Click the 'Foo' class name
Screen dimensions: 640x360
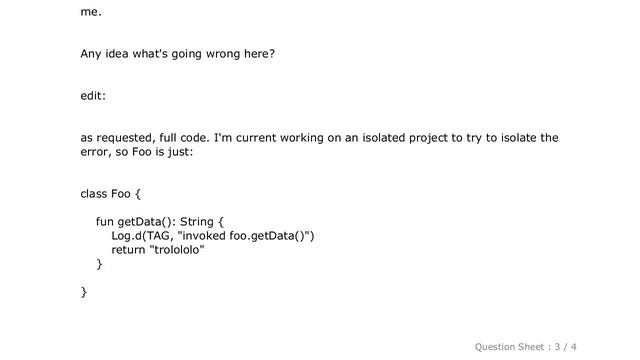pyautogui.click(x=121, y=194)
